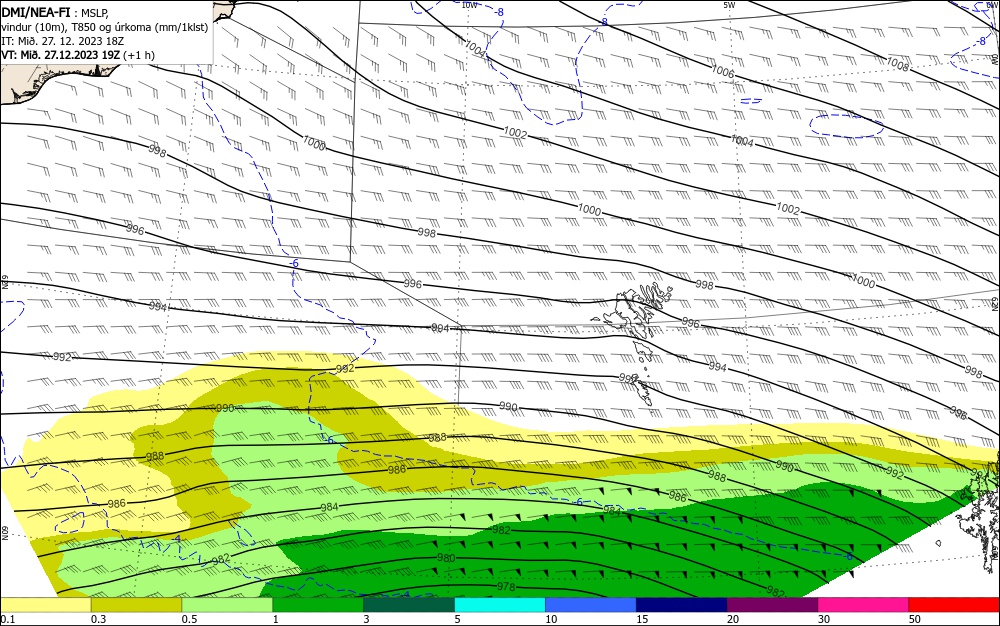The width and height of the screenshot is (1000, 626).
Task: Choose the blue 10–15 legend swatch
Action: (591, 605)
